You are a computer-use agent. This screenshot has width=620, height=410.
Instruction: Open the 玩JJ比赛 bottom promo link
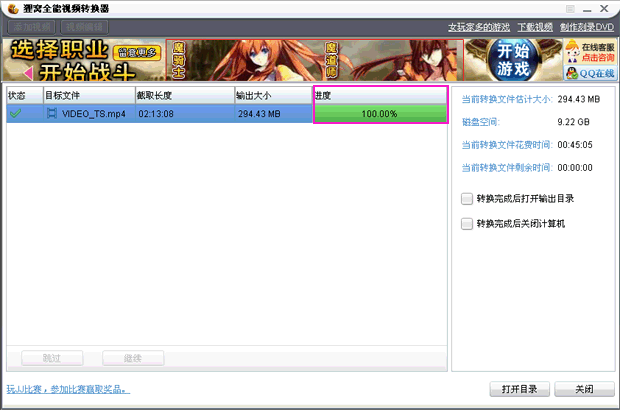pos(68,389)
